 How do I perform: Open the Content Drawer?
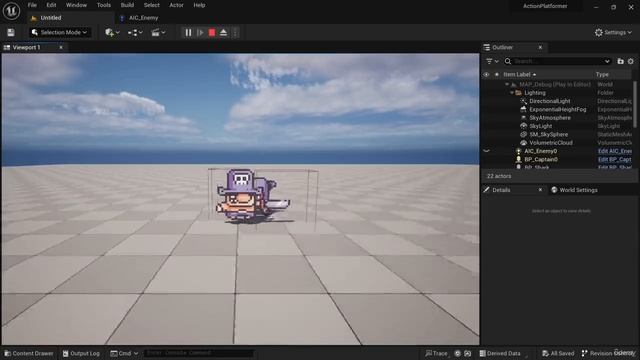click(29, 353)
